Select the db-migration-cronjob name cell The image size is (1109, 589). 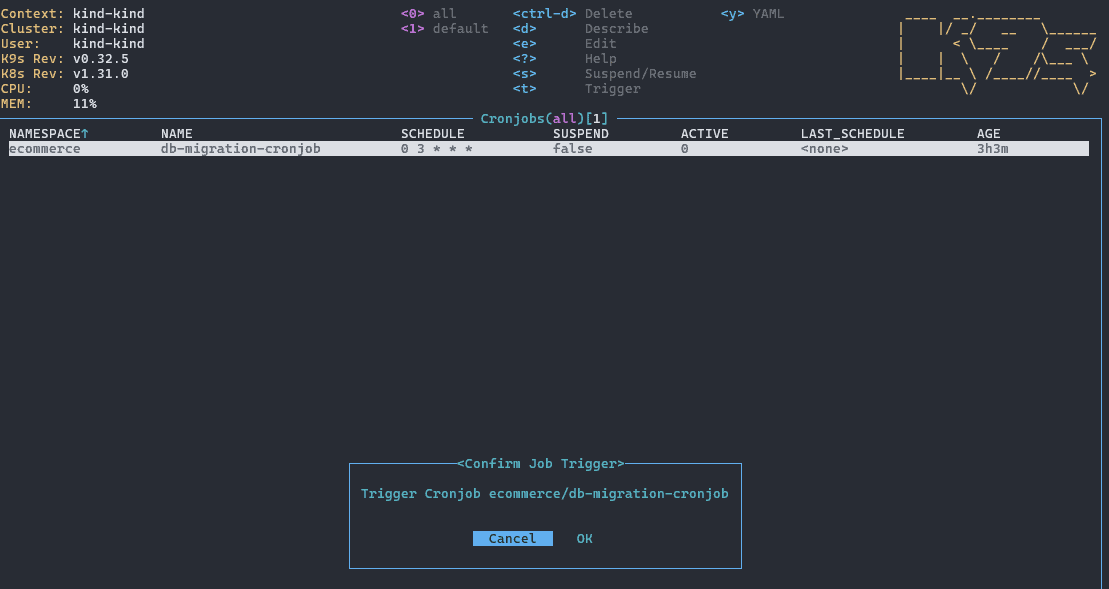coord(240,148)
